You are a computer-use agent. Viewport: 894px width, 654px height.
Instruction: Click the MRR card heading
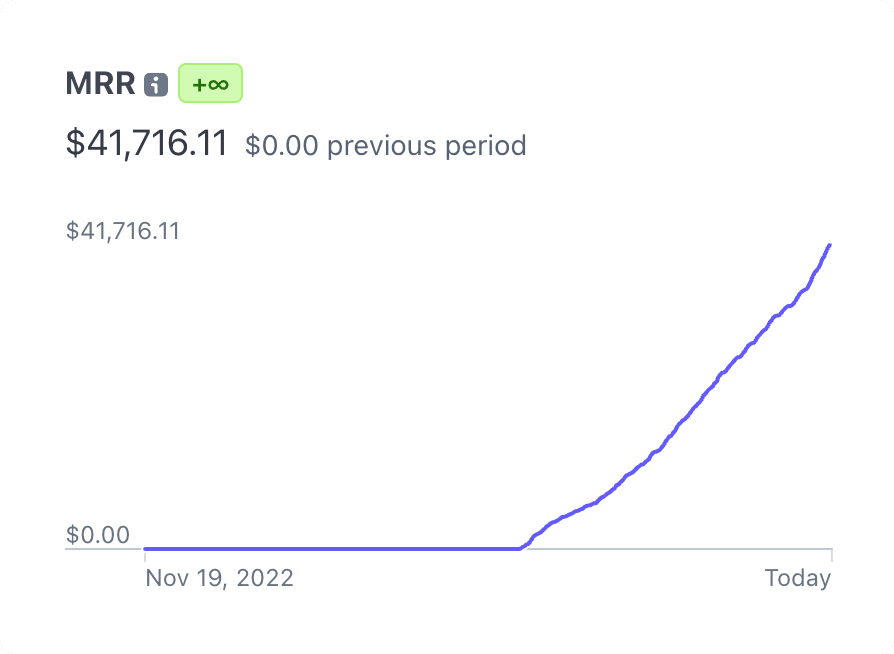[100, 84]
